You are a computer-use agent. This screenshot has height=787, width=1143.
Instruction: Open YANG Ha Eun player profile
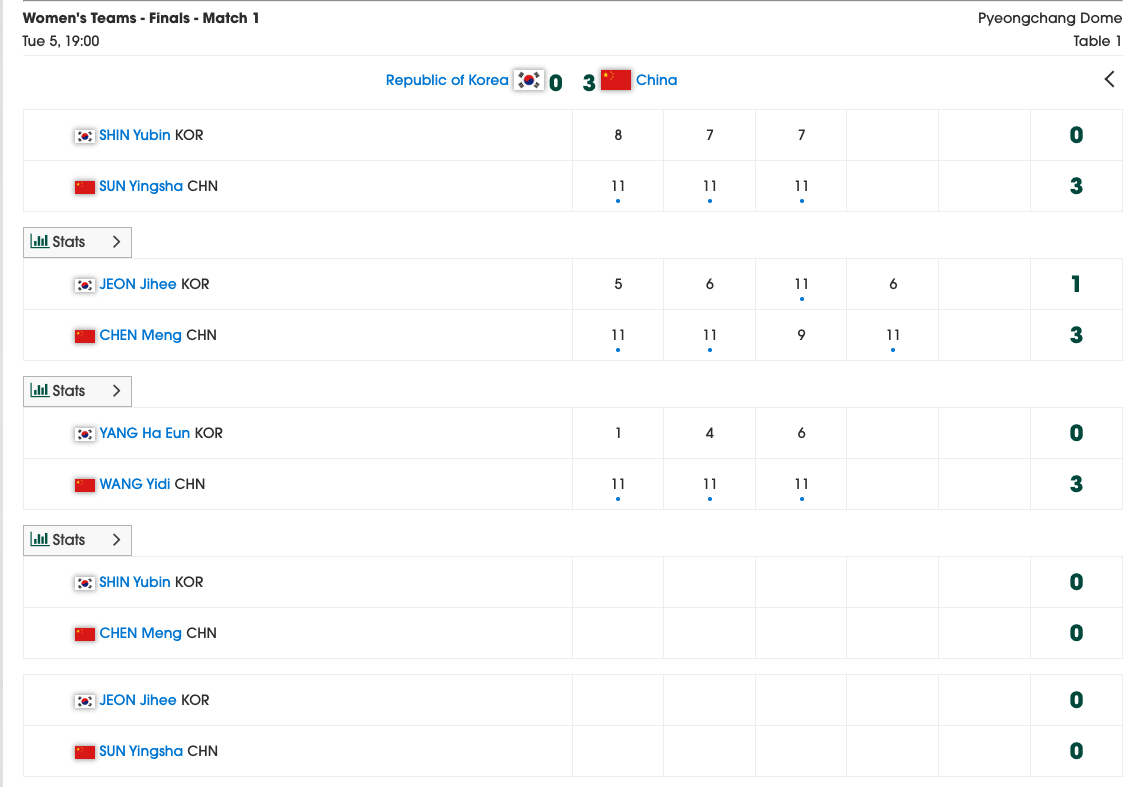click(144, 433)
